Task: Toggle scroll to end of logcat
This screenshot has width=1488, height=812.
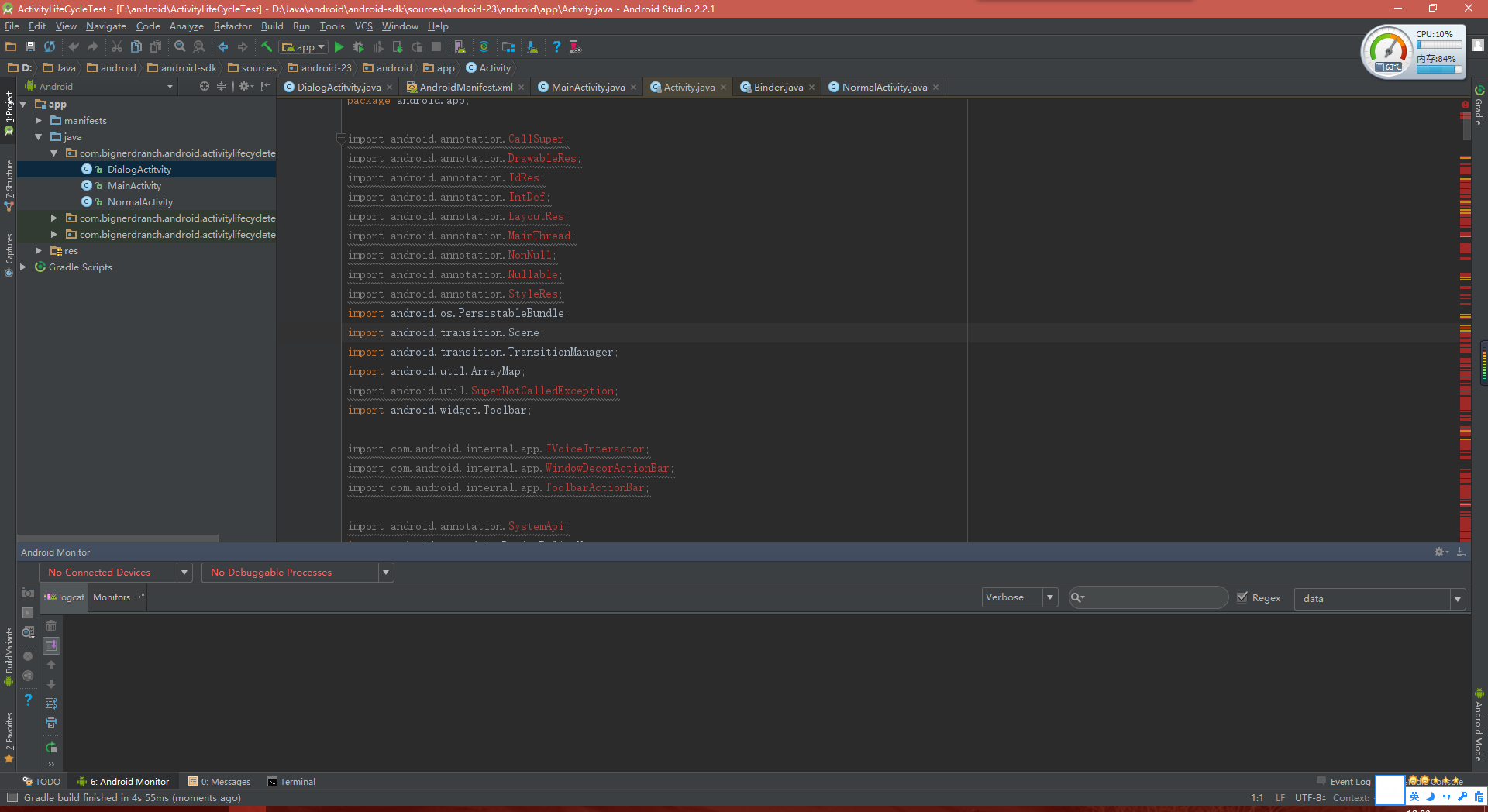Action: [51, 645]
